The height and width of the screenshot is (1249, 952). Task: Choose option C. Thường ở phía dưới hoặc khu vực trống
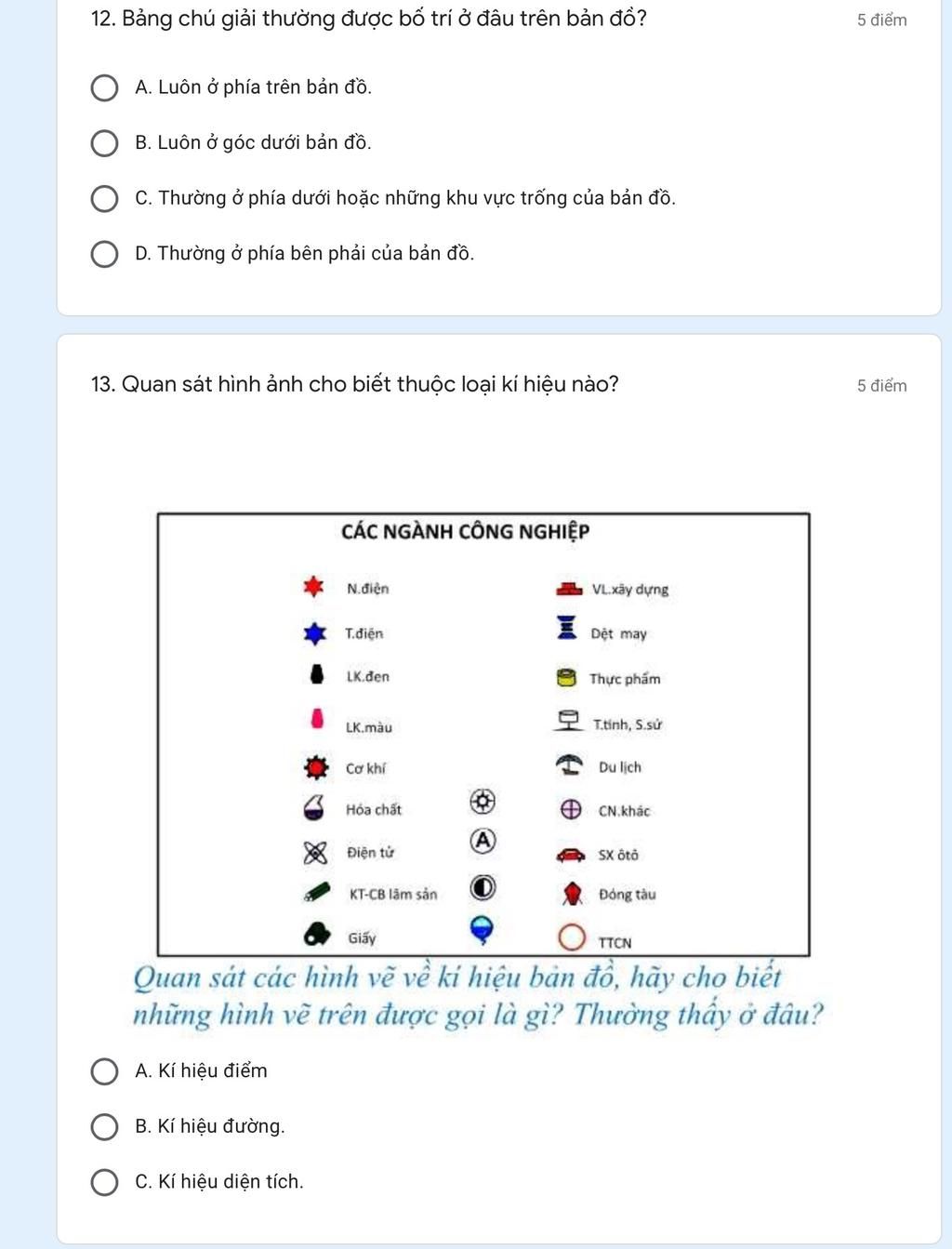coord(104,199)
